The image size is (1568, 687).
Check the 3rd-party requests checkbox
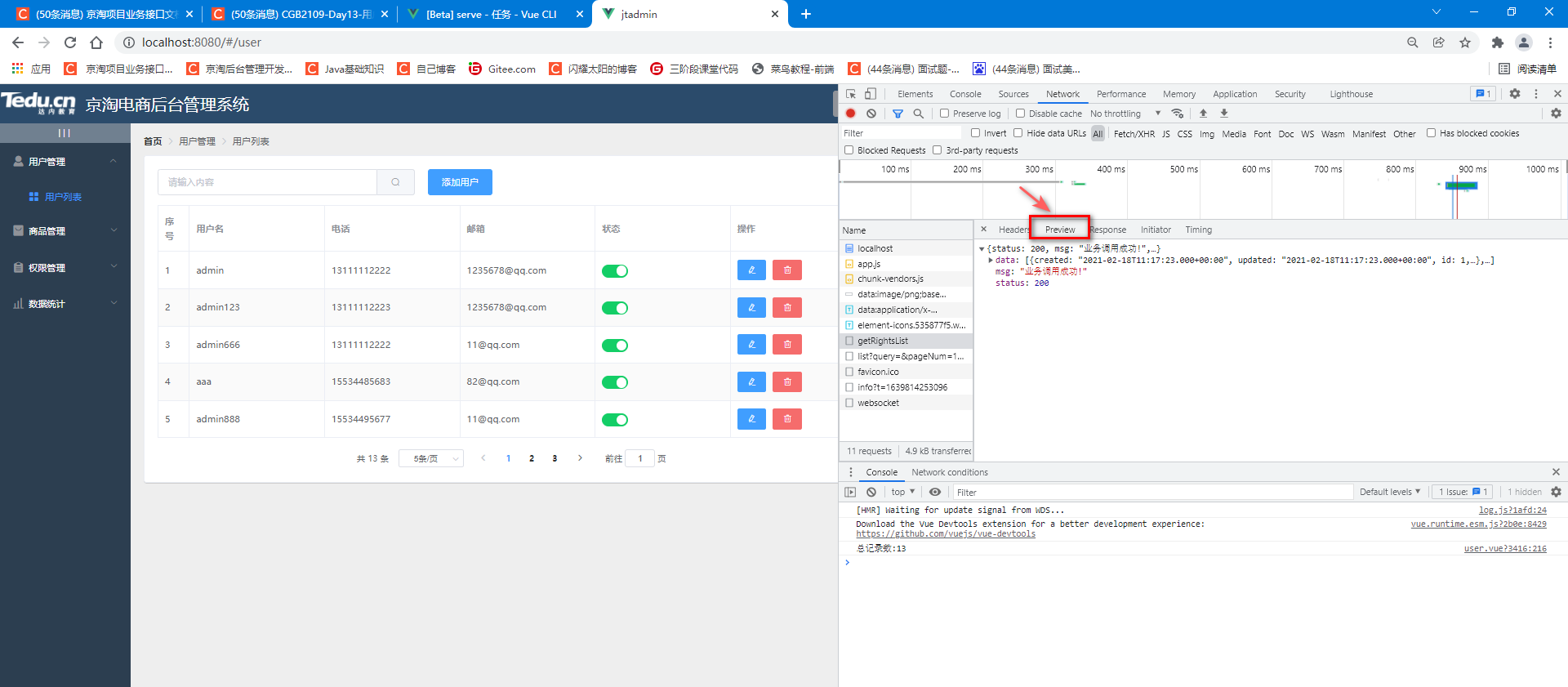pyautogui.click(x=938, y=150)
